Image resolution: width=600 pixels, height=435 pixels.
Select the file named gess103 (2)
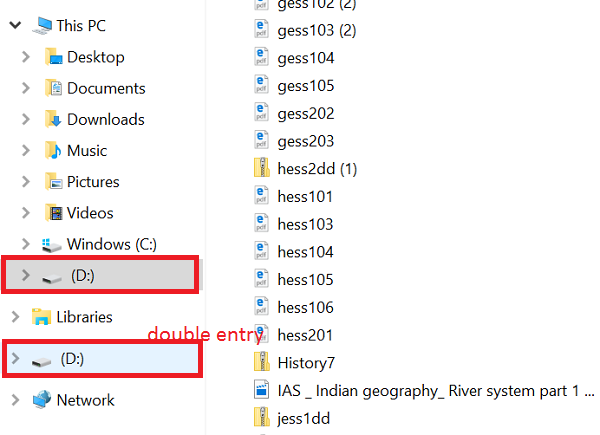click(x=317, y=30)
